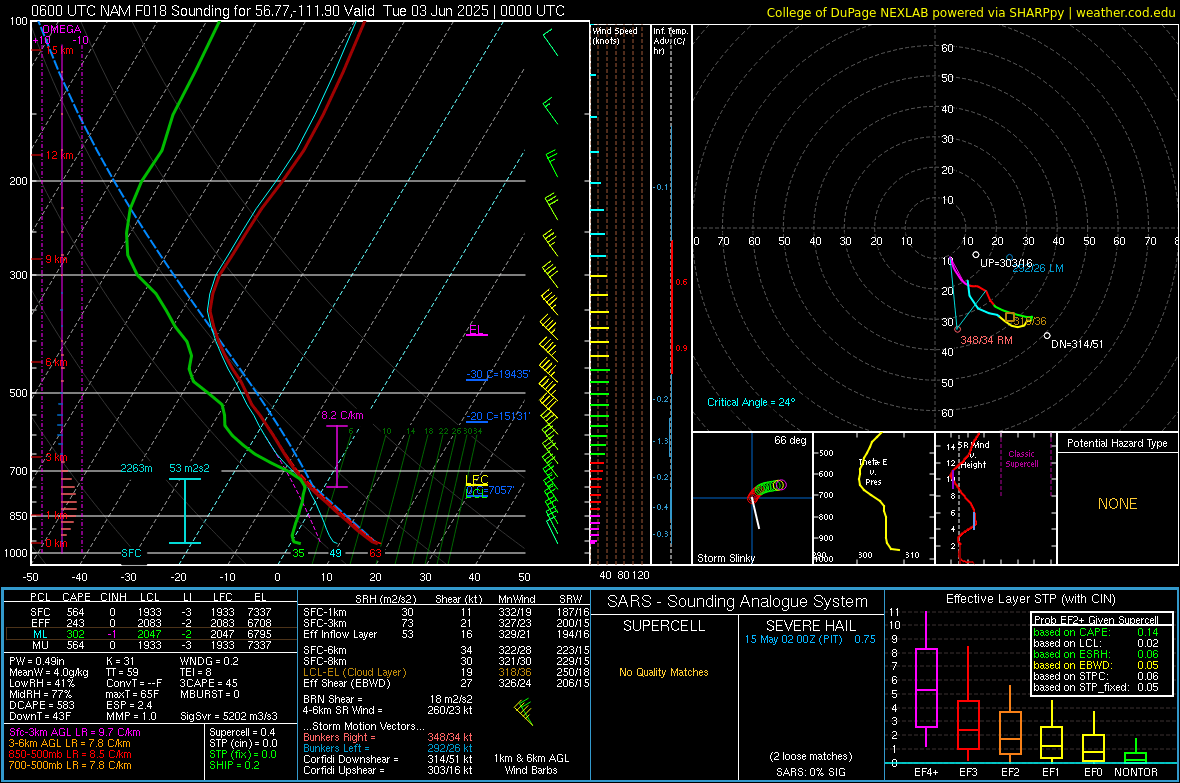This screenshot has height=783, width=1180.
Task: Select the "15 May 02 00Z (PIT)" analogue match
Action: pyautogui.click(x=794, y=639)
